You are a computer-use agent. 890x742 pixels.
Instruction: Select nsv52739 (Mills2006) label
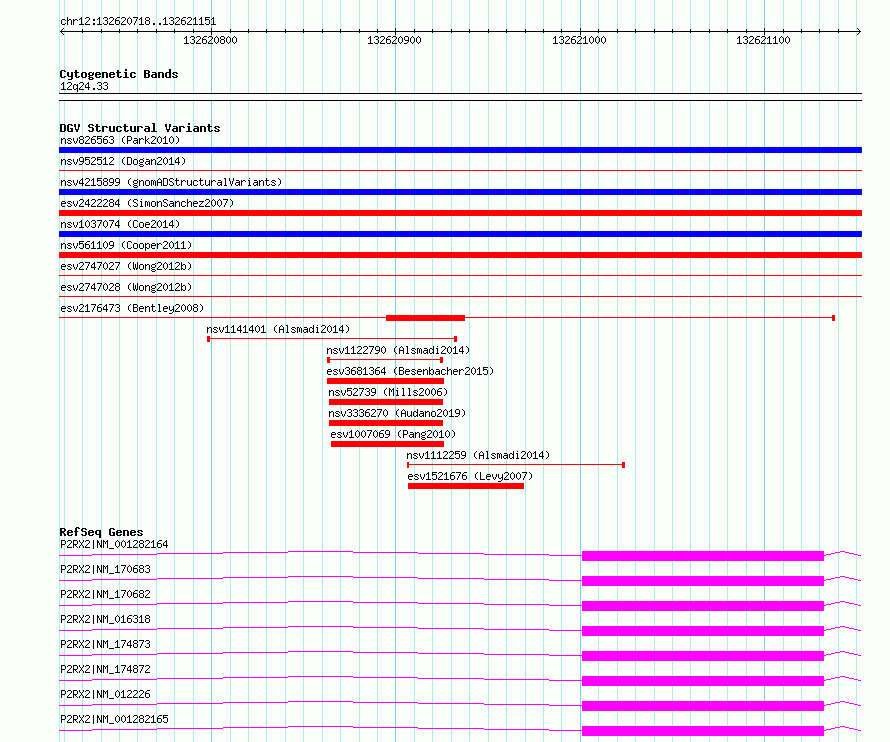(388, 392)
